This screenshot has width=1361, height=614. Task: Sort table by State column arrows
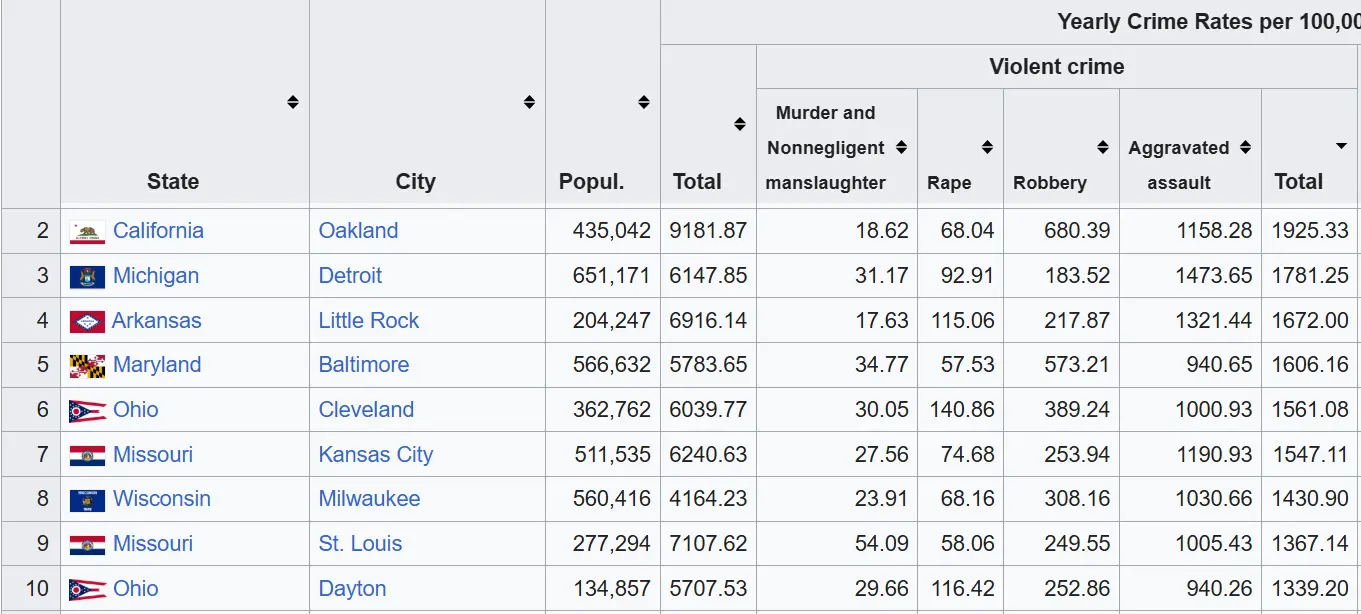(x=292, y=102)
